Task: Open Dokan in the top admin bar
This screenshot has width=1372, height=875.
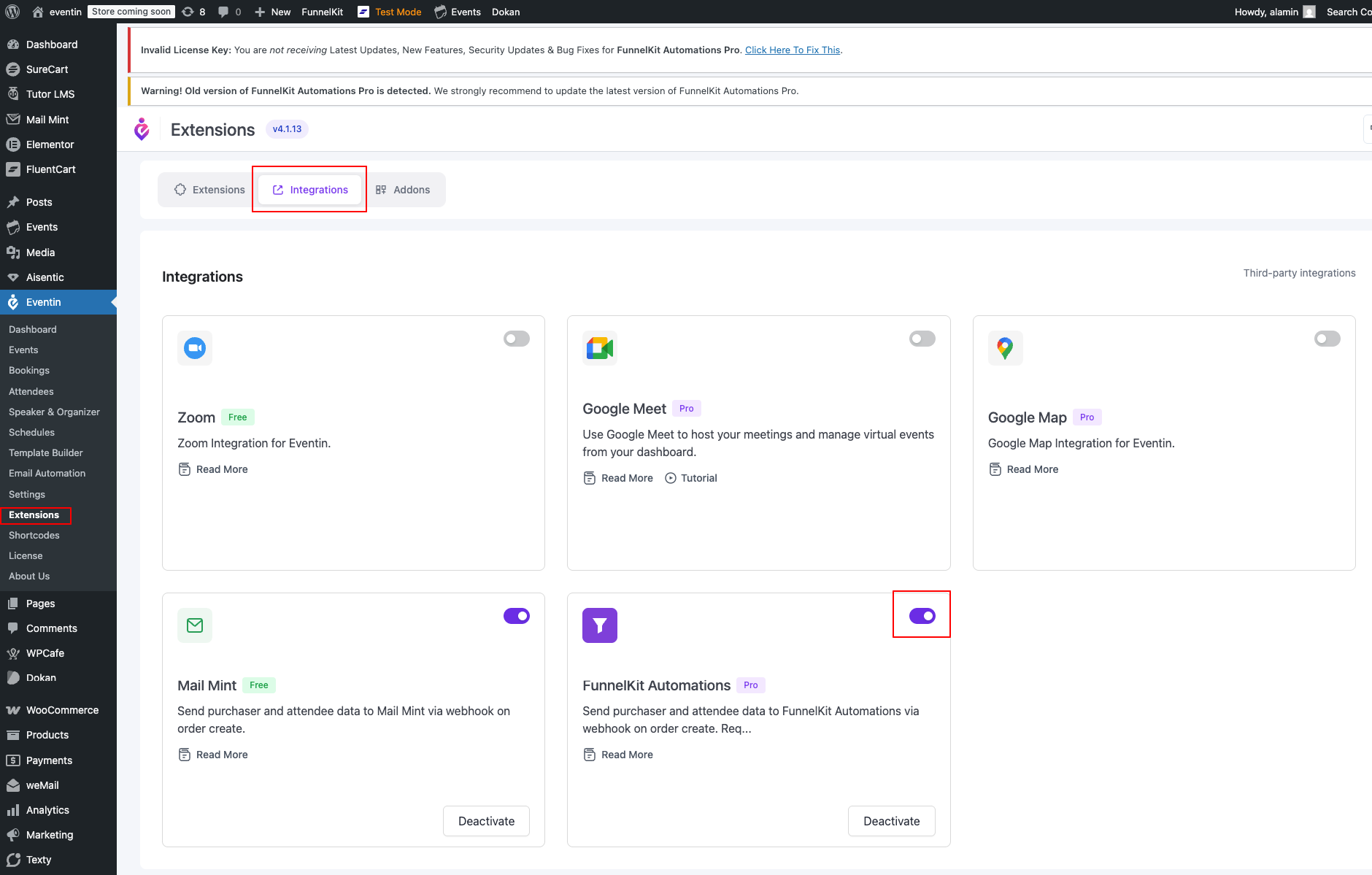Action: (x=506, y=12)
